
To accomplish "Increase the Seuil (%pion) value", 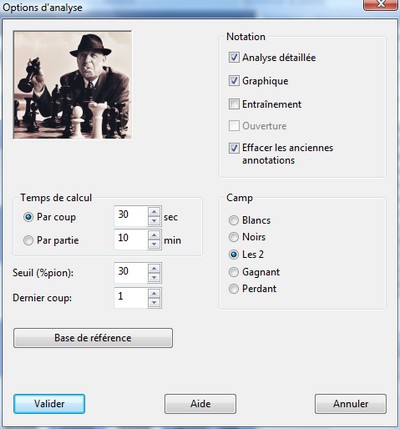I will [x=154, y=268].
